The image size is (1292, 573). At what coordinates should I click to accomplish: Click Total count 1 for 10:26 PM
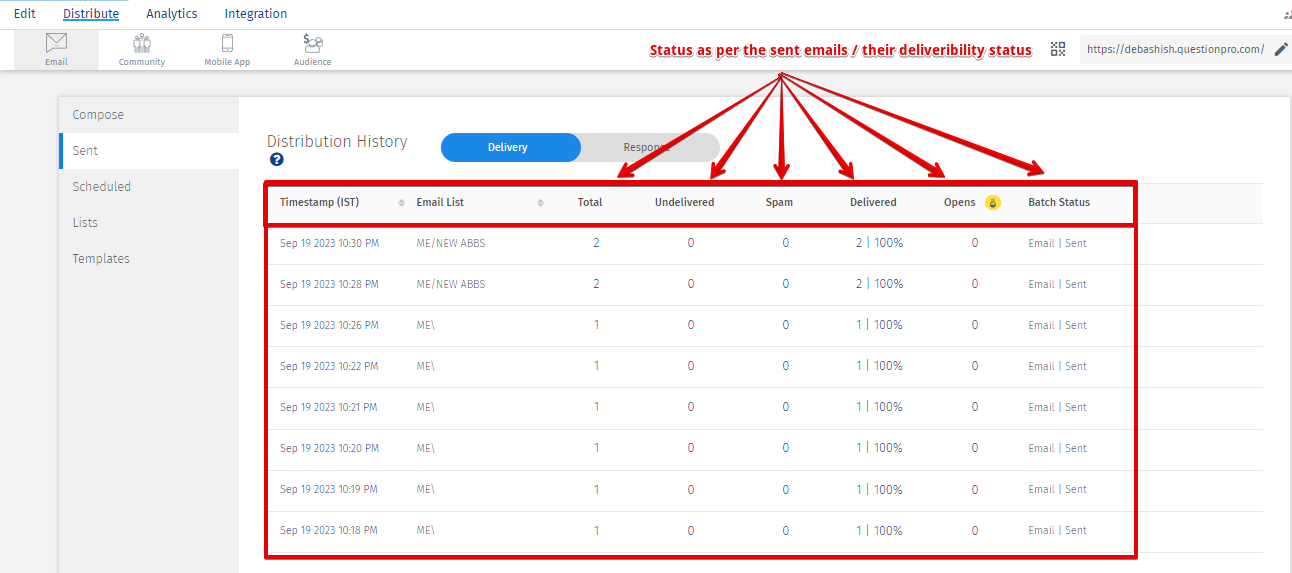click(597, 325)
